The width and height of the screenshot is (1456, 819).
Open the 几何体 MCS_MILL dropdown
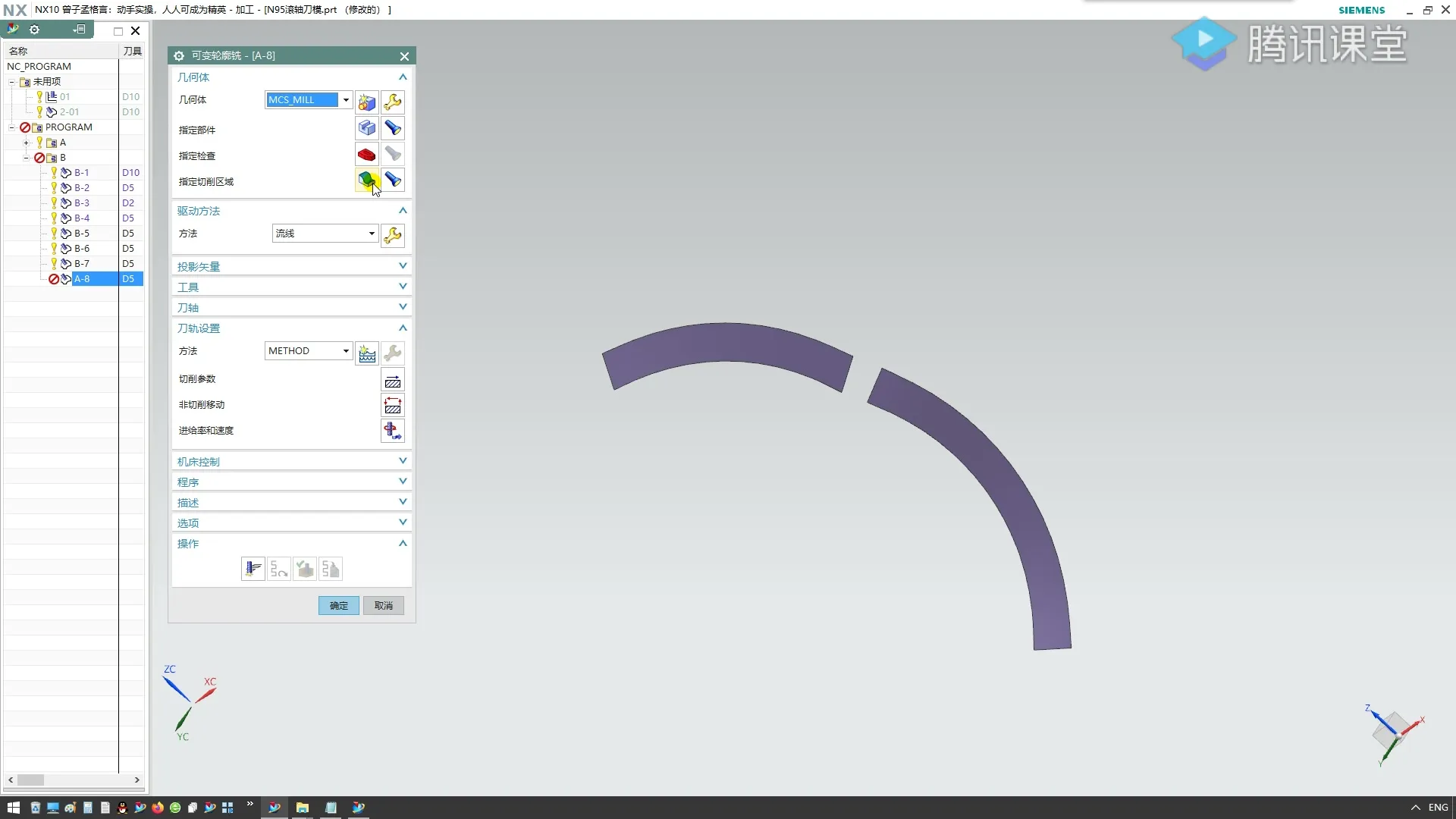click(x=346, y=100)
